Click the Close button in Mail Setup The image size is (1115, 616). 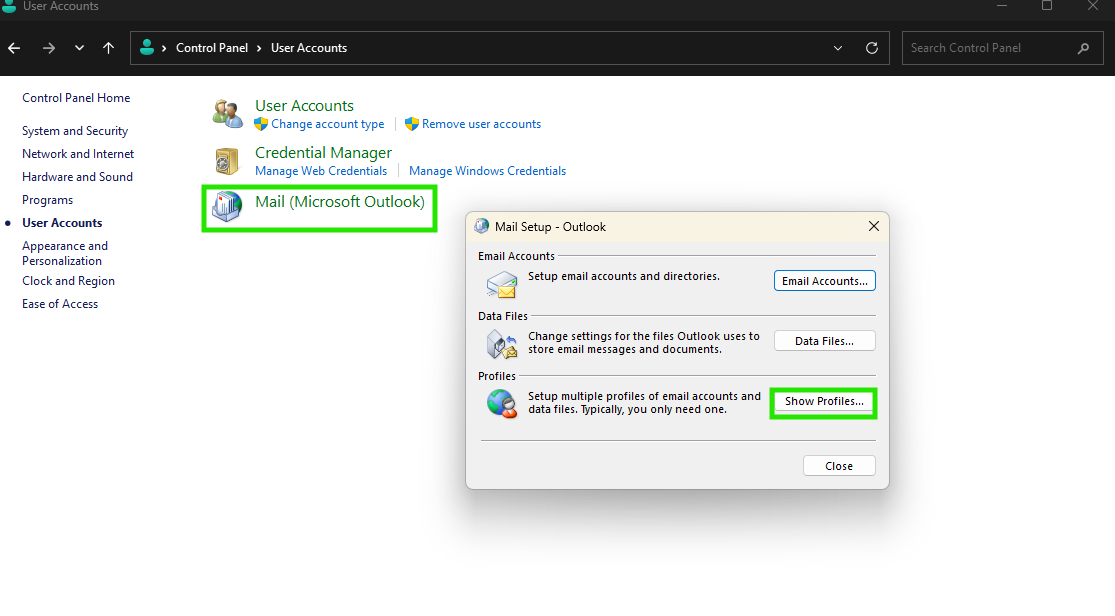point(839,466)
